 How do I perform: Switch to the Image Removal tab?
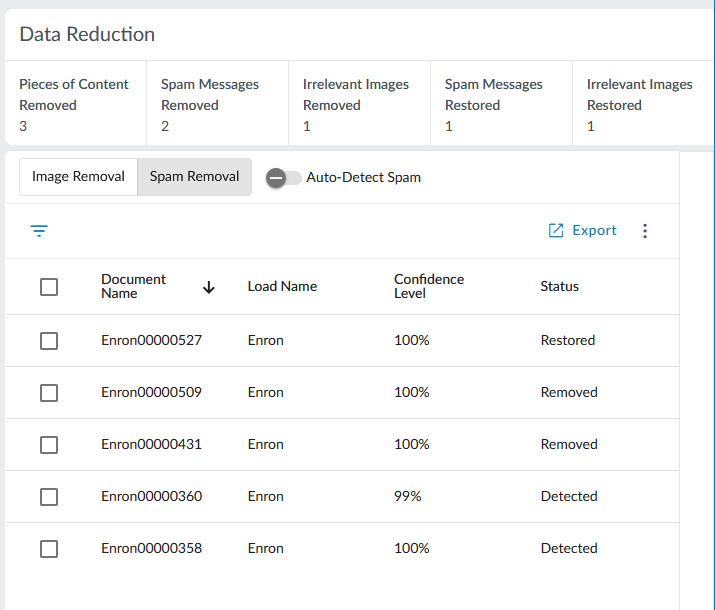coord(78,177)
